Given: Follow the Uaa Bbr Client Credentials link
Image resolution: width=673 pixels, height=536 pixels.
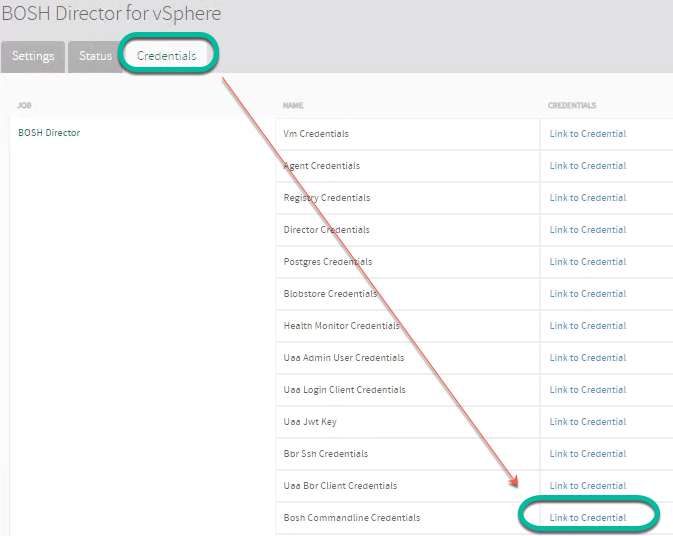Looking at the screenshot, I should [x=587, y=486].
